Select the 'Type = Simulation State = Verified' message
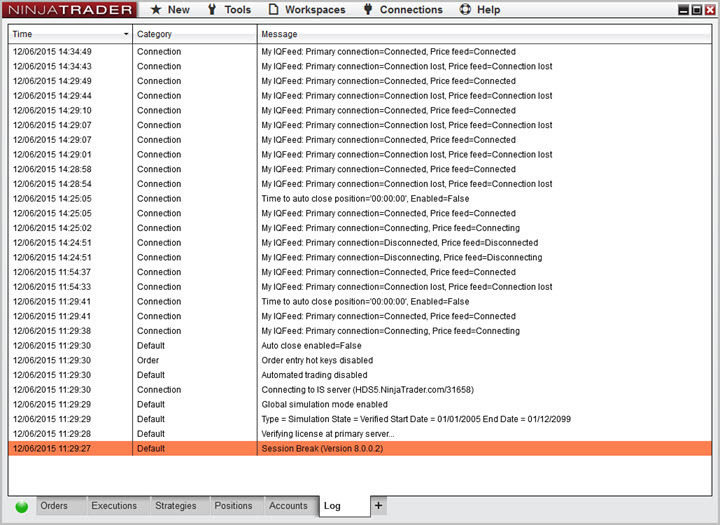The width and height of the screenshot is (720, 525). click(x=416, y=419)
